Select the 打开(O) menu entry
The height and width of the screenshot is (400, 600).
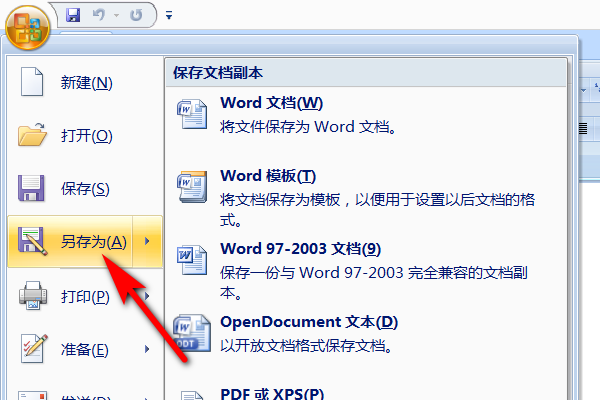(x=86, y=136)
